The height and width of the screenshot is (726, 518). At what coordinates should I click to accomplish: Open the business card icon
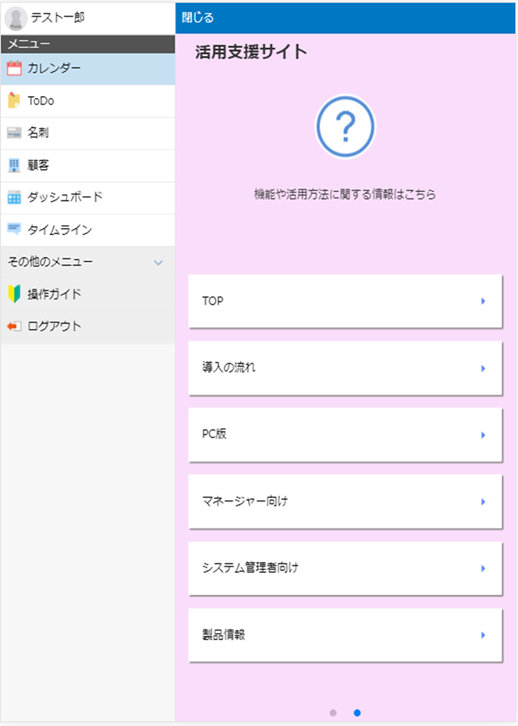pos(14,133)
